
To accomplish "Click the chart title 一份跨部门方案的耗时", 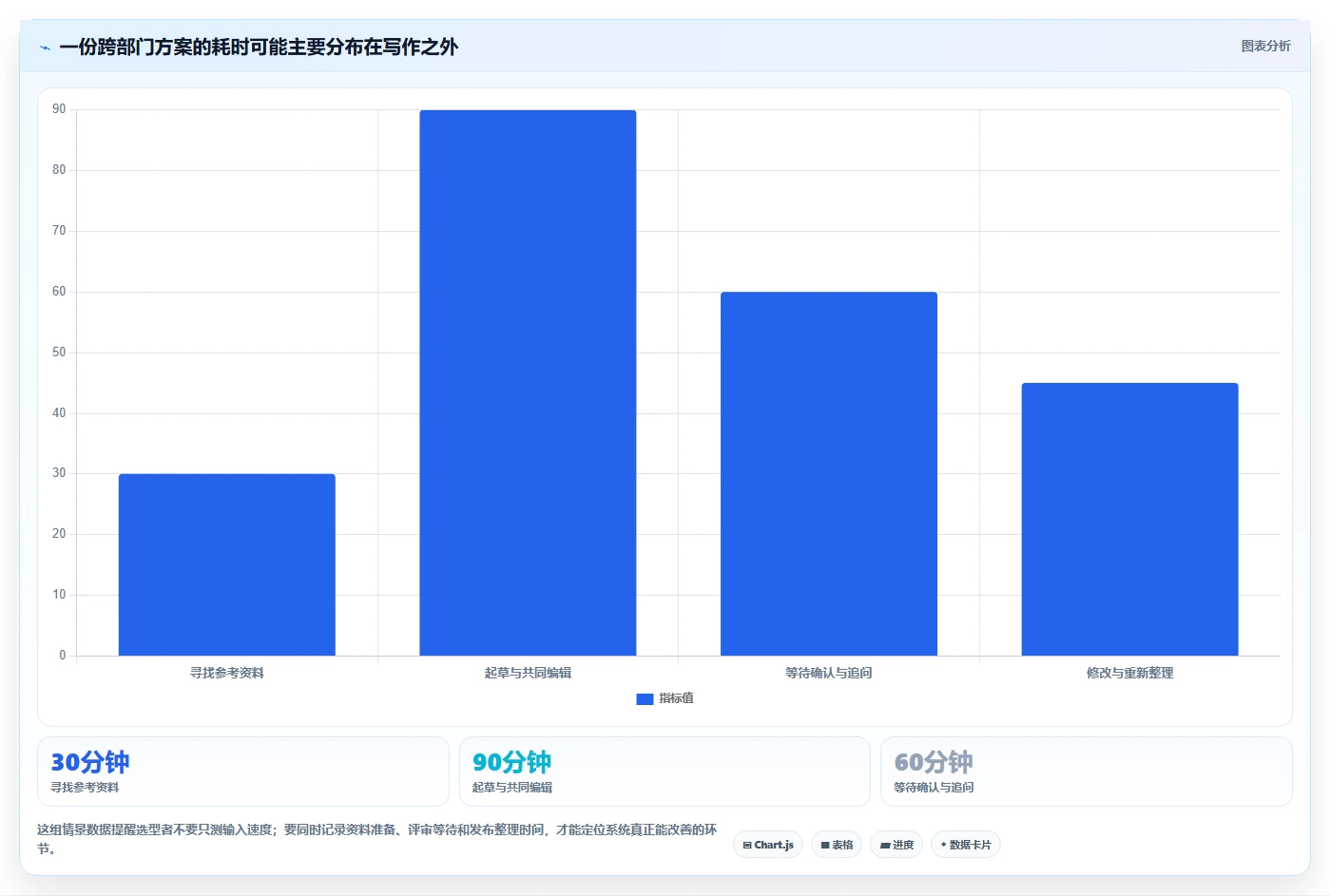I will point(259,47).
